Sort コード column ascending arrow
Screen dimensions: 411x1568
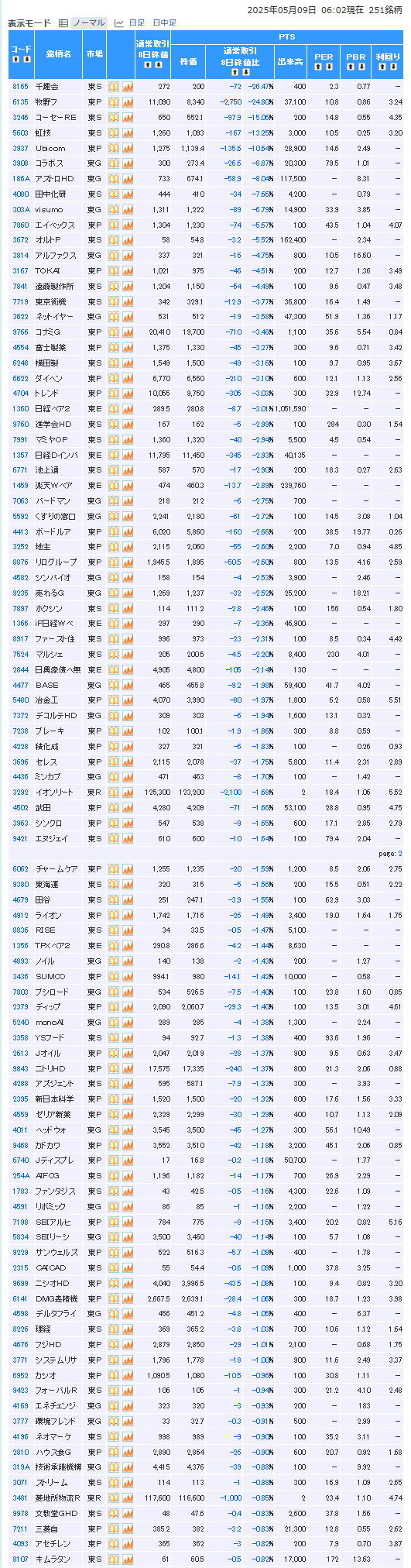point(16,60)
